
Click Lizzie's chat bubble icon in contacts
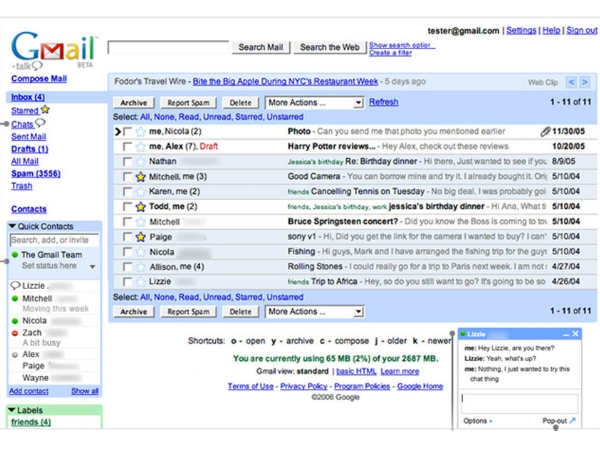coord(15,285)
